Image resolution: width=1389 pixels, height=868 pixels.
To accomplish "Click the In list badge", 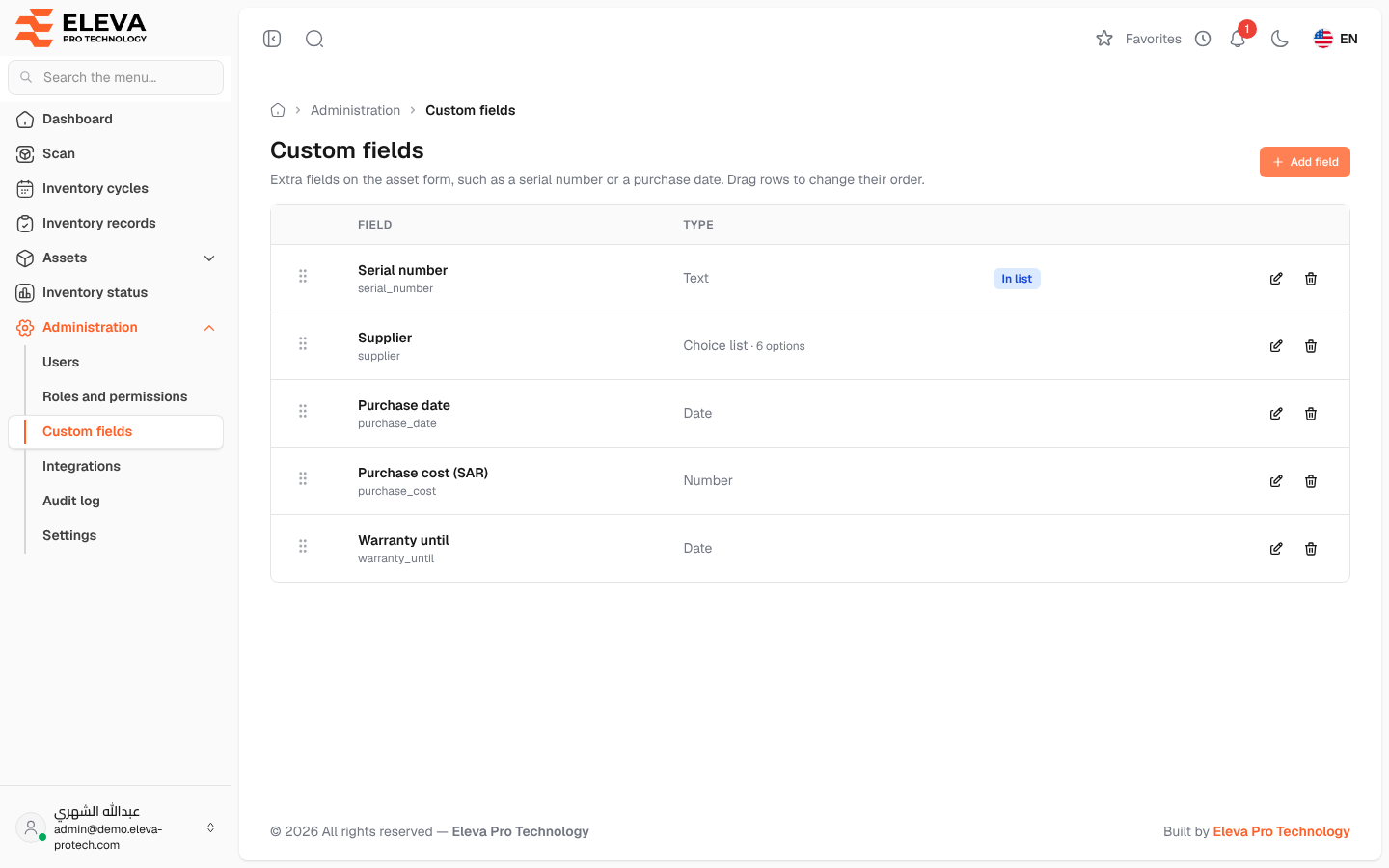I will (x=1017, y=279).
